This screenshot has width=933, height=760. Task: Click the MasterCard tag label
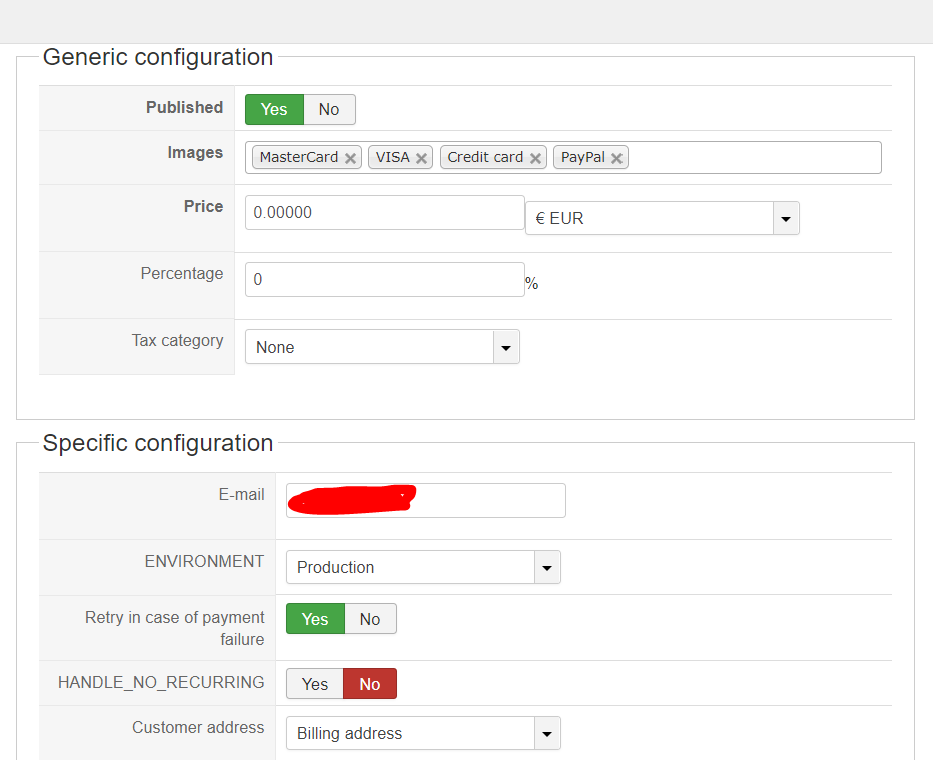click(x=298, y=157)
